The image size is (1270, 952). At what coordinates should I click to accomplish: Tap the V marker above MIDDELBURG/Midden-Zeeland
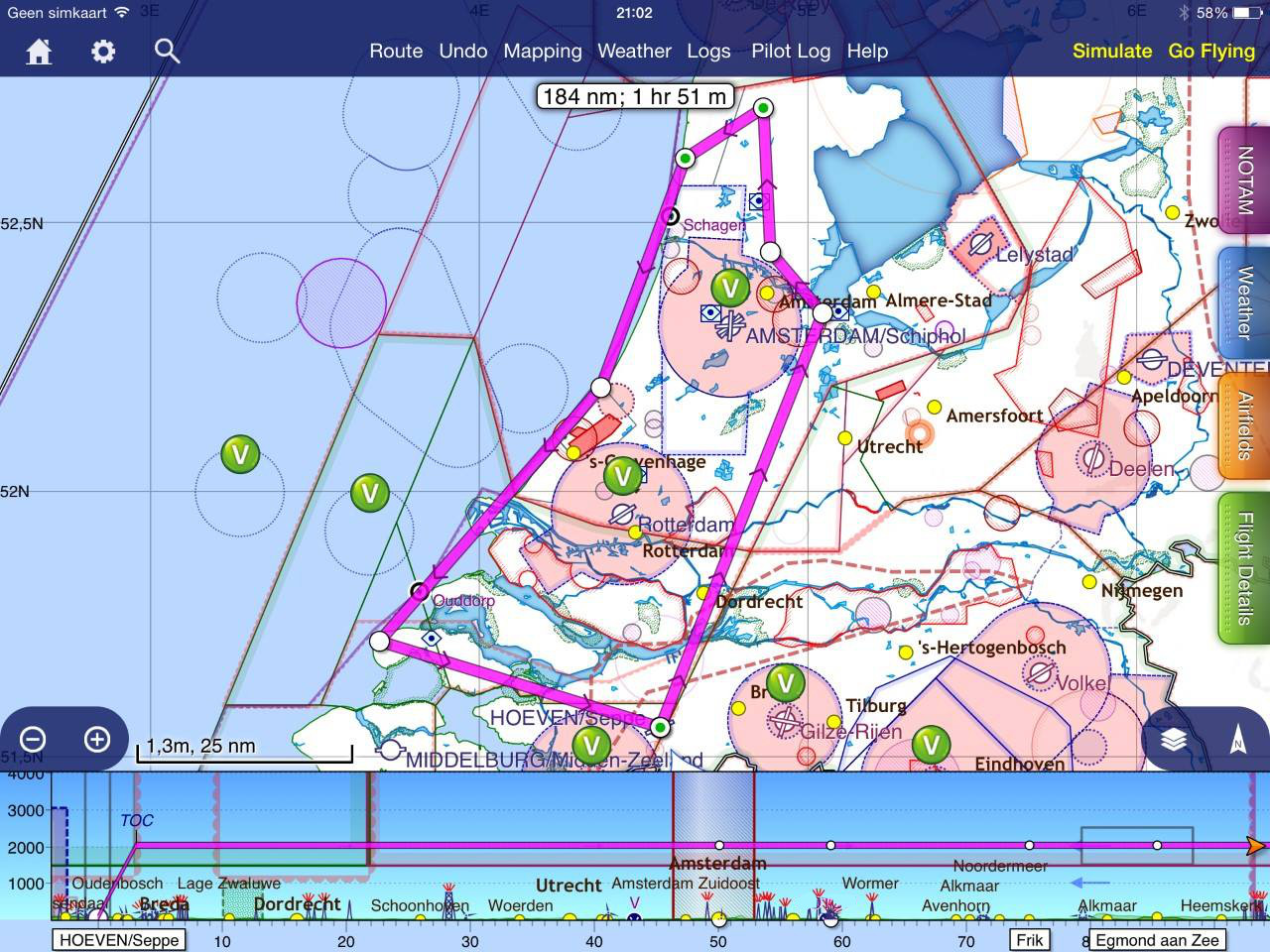pyautogui.click(x=591, y=745)
